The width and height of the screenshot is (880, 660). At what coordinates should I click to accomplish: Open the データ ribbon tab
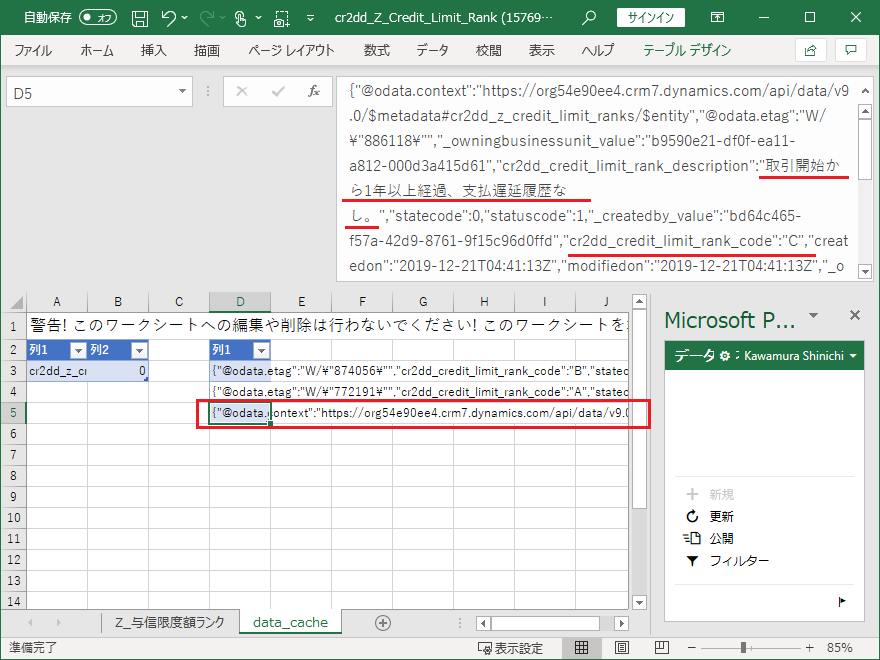pos(432,51)
